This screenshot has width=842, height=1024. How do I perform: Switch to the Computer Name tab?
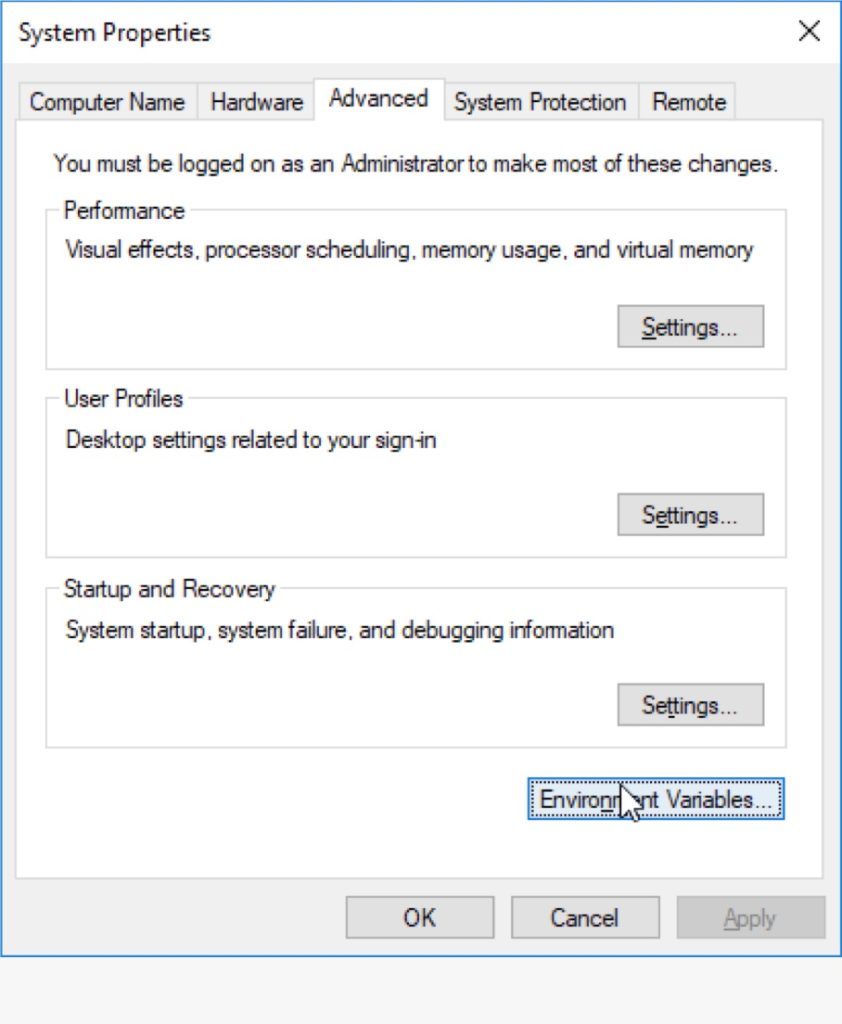107,102
